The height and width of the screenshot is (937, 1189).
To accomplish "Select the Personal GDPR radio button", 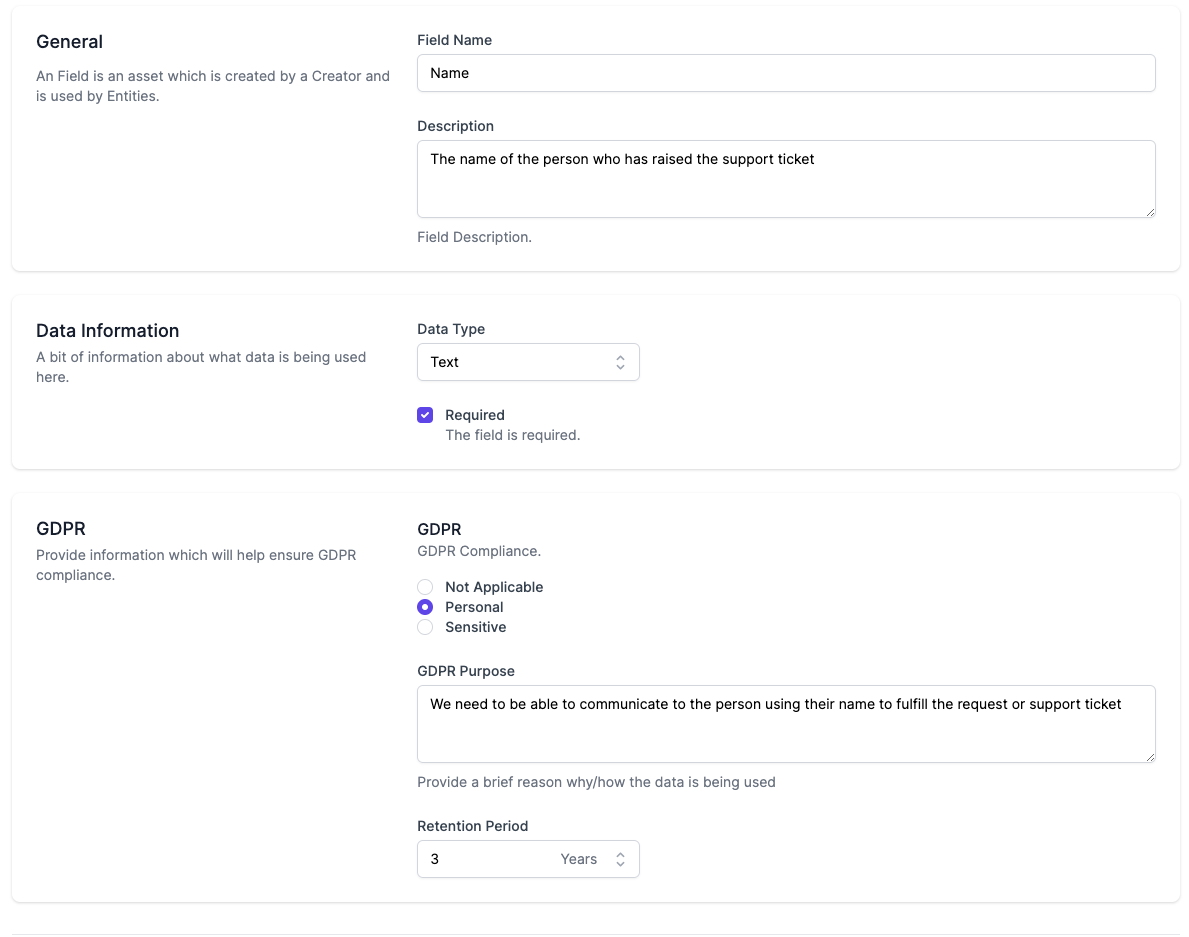I will click(425, 607).
